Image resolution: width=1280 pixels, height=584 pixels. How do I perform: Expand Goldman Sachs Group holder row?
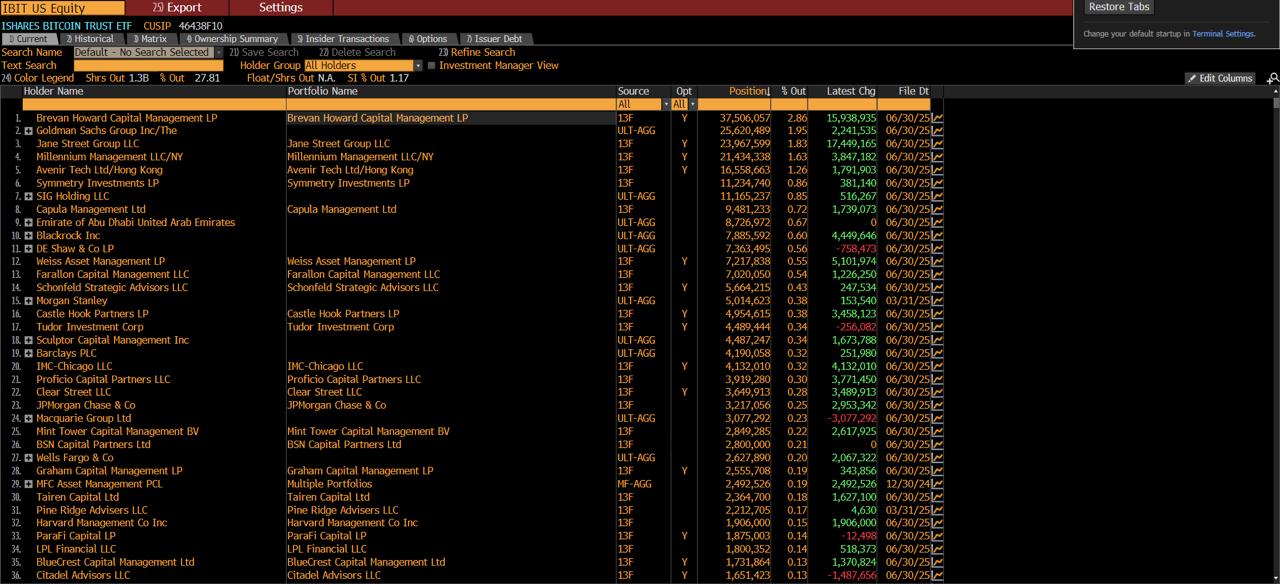pos(29,131)
